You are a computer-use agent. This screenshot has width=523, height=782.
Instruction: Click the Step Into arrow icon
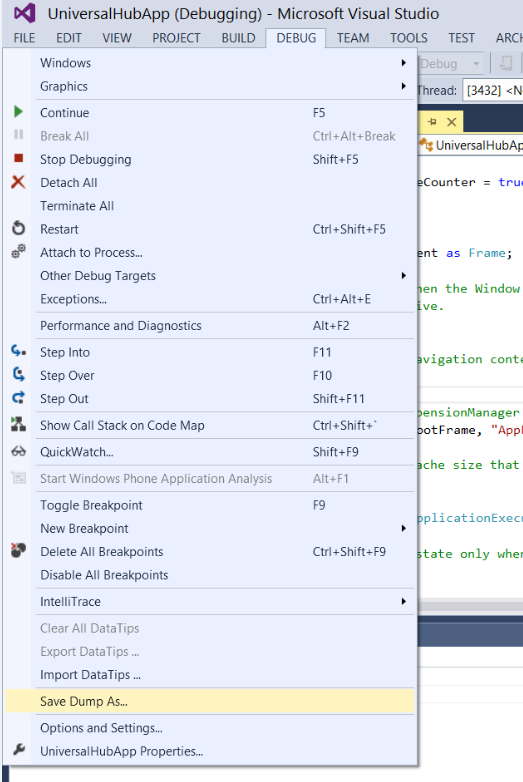(x=18, y=351)
